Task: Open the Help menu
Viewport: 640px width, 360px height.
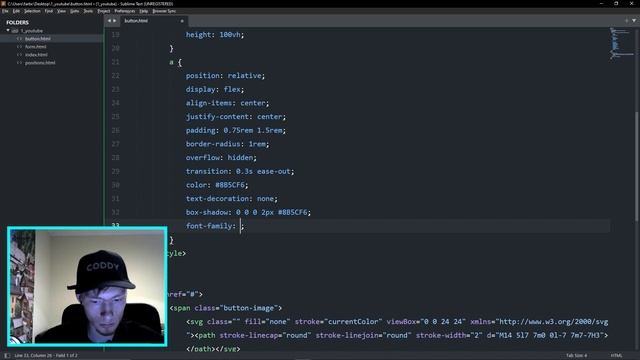Action: pos(144,11)
